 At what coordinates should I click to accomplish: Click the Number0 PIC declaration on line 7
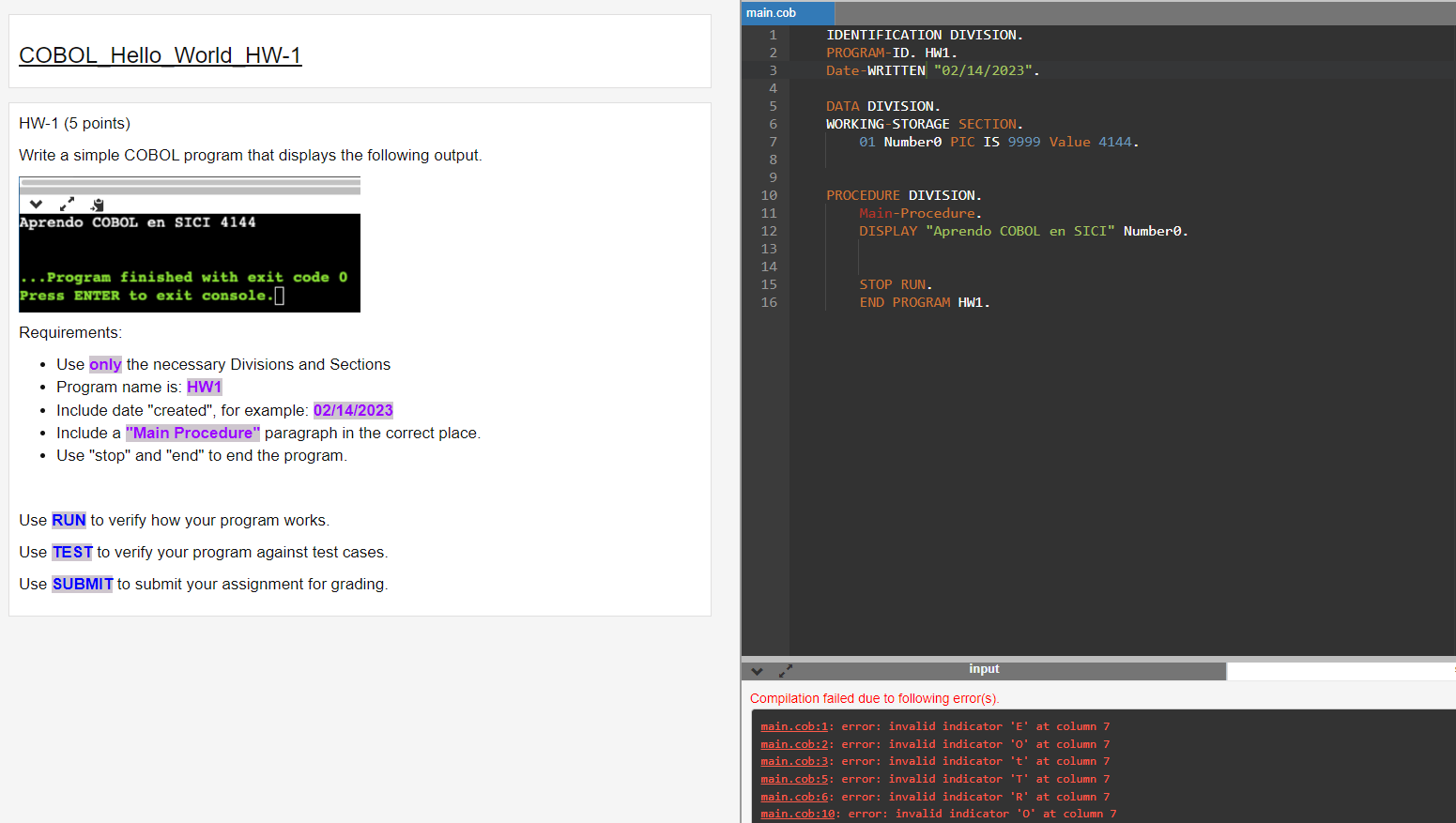pos(998,142)
